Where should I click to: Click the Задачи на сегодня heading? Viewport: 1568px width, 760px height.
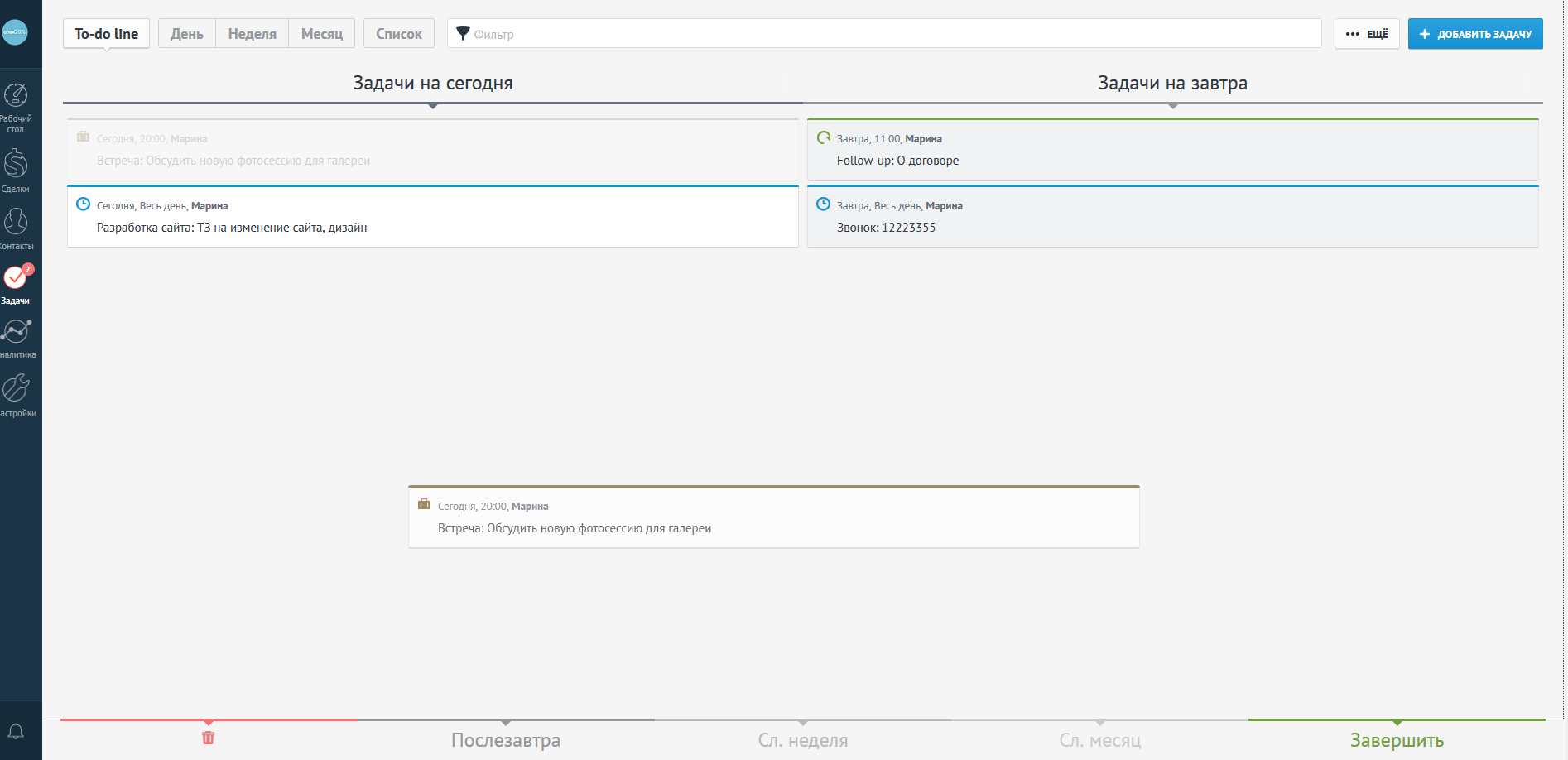click(x=433, y=83)
